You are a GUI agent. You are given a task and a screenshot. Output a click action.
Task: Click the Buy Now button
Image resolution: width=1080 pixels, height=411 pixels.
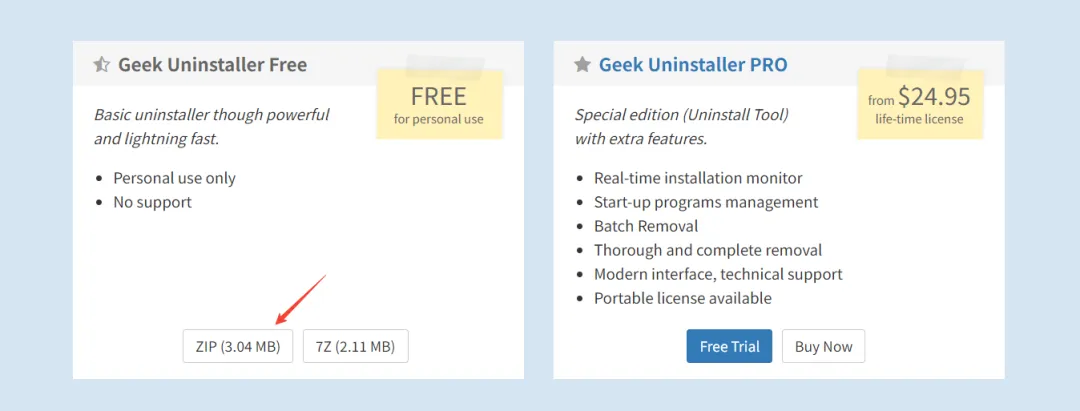pyautogui.click(x=823, y=346)
